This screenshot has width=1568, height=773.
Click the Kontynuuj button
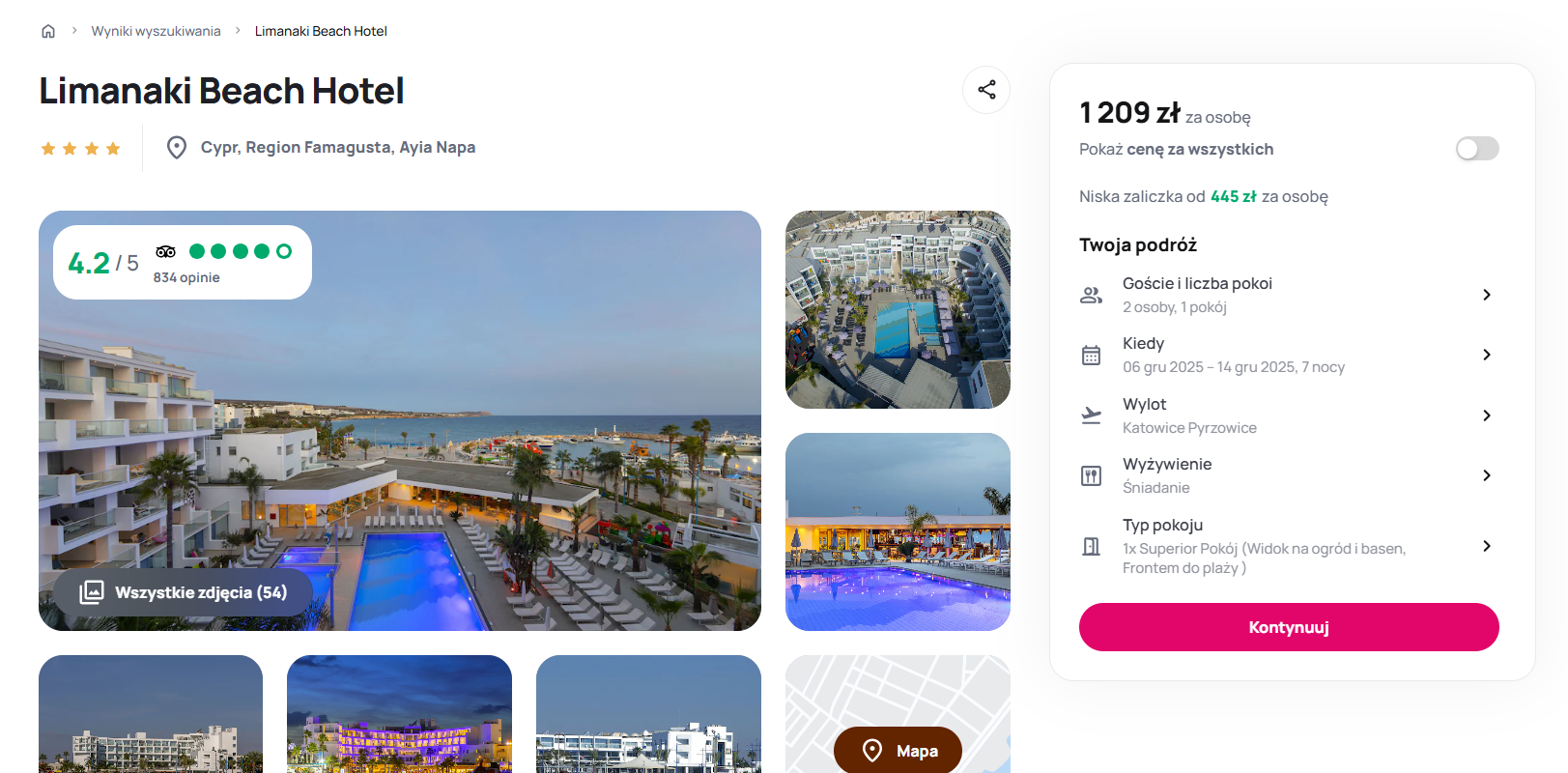(1289, 627)
